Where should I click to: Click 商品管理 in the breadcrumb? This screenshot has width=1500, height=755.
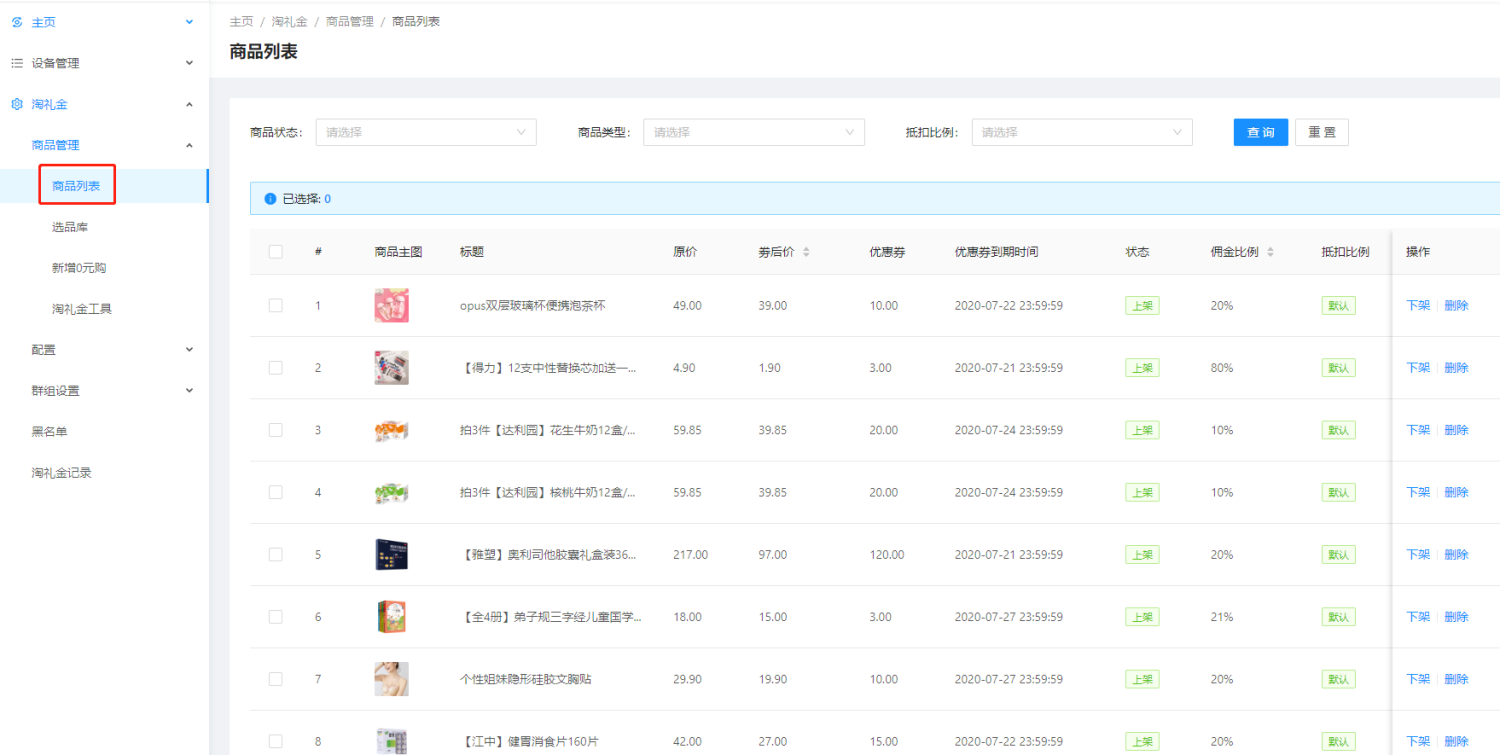350,21
